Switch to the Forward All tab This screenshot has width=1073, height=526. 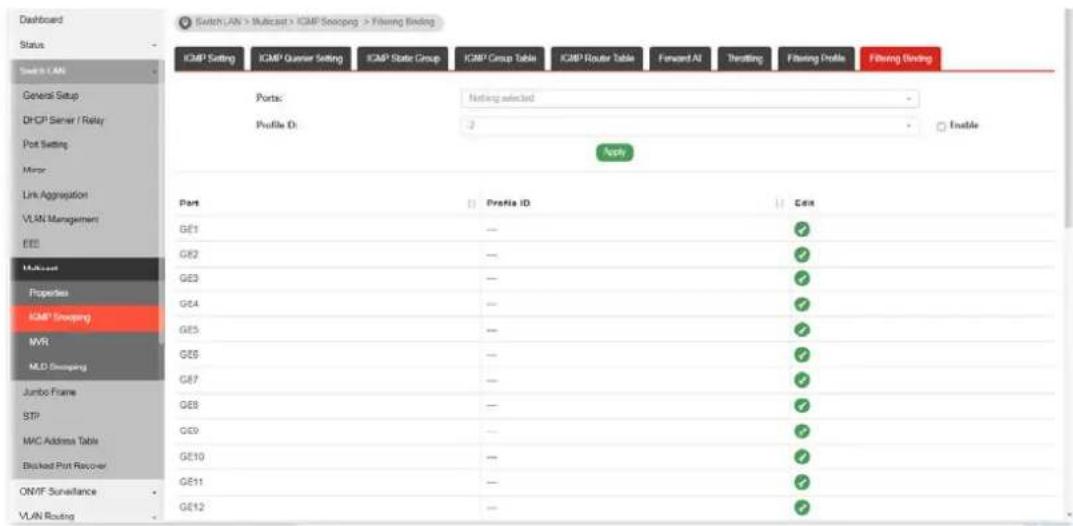[680, 60]
